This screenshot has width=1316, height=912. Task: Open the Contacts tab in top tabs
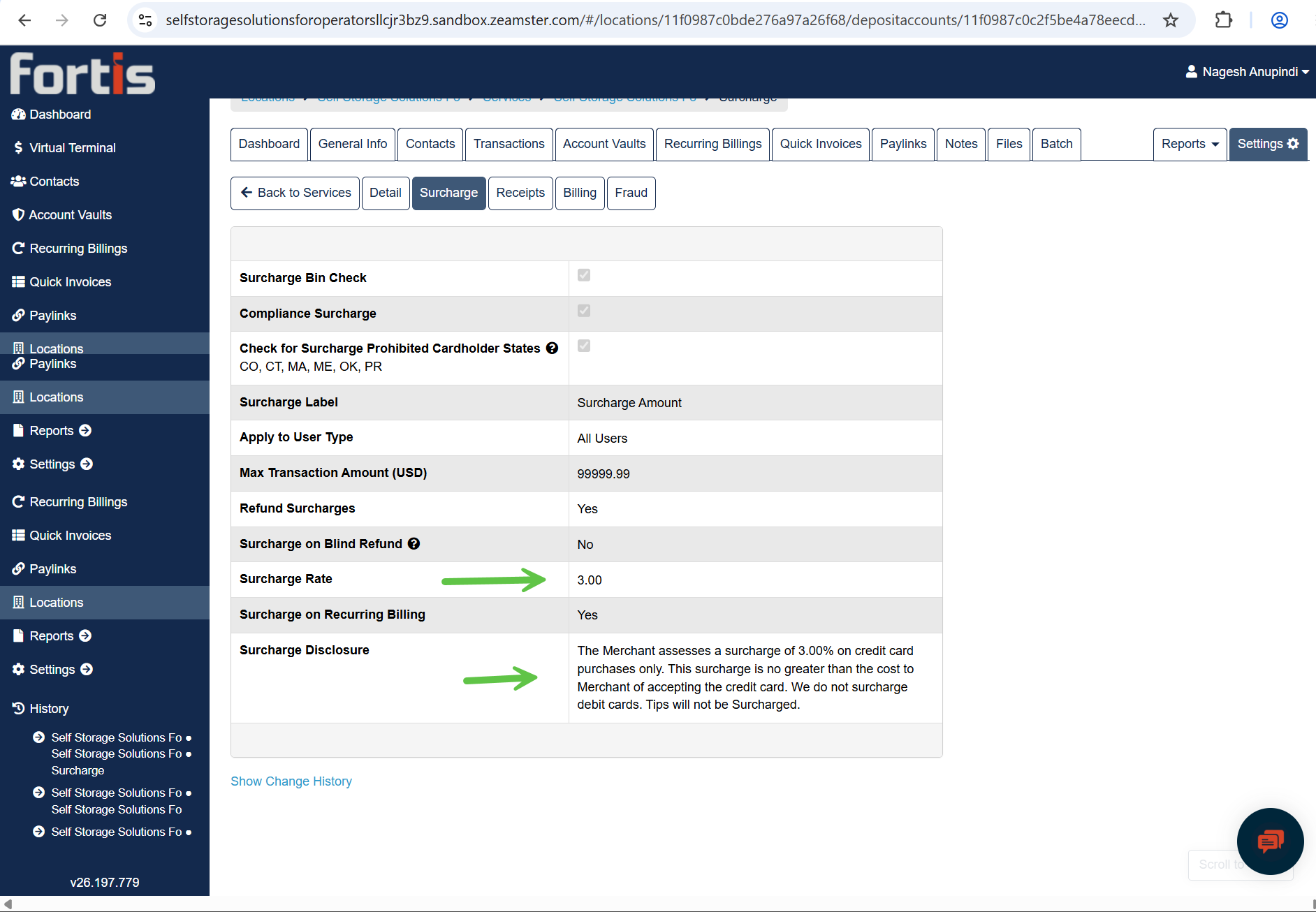point(430,144)
